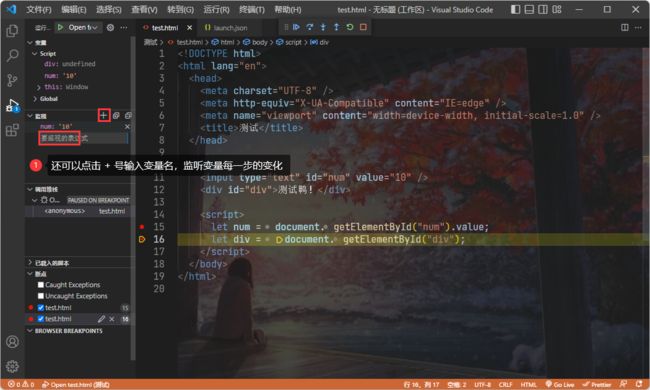Screen dimensions: 650x390
Task: Toggle the breakpoint dot on line 15
Action: pyautogui.click(x=142, y=227)
